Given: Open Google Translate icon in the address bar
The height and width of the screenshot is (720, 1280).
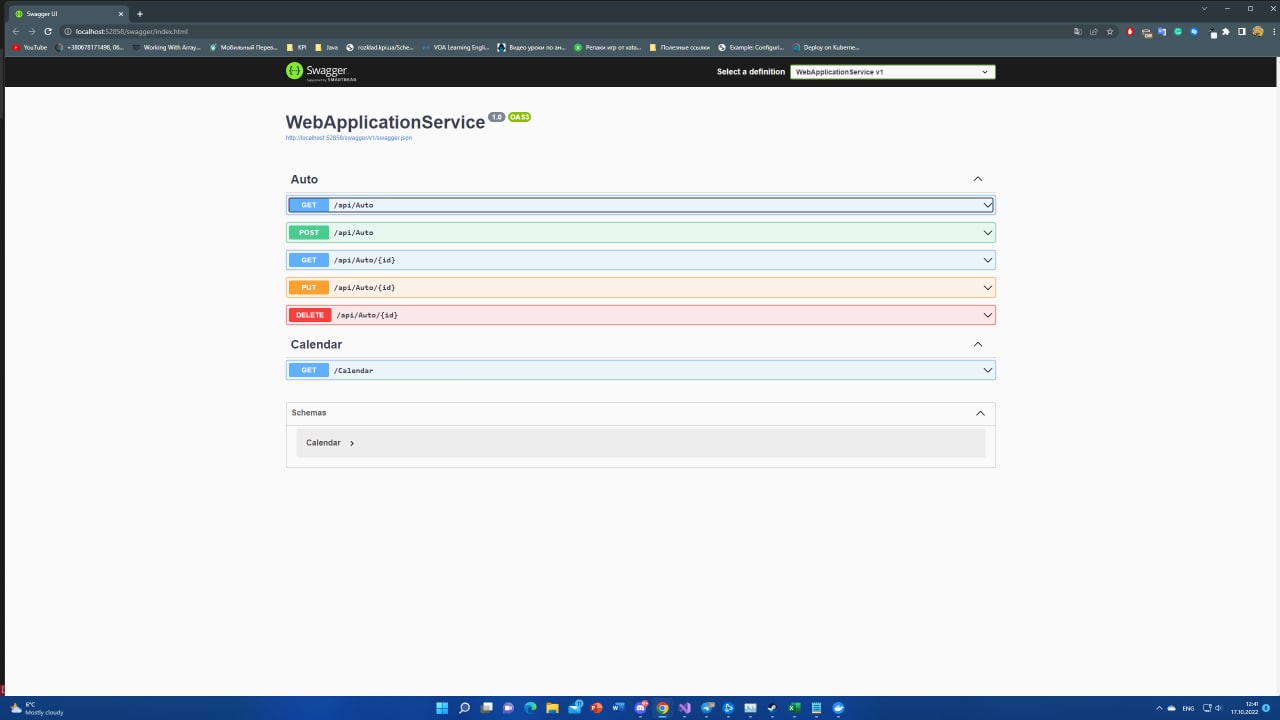Looking at the screenshot, I should coord(1079,31).
